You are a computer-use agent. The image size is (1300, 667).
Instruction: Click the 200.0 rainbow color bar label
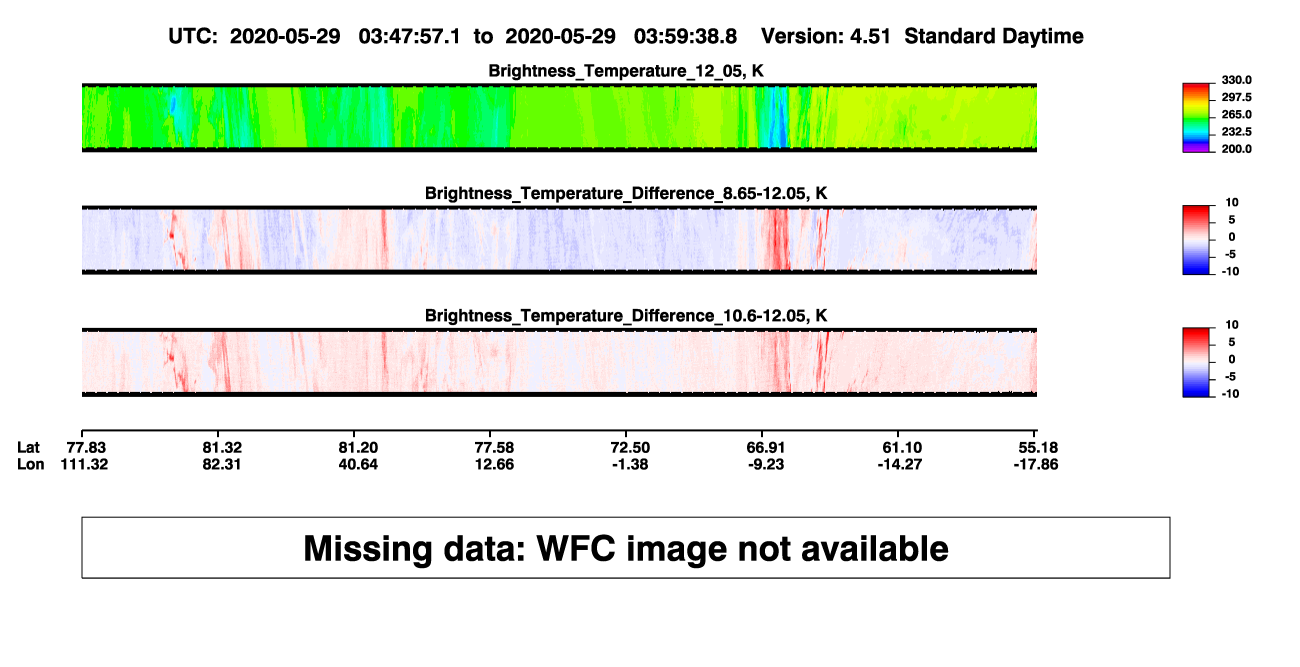click(1236, 148)
